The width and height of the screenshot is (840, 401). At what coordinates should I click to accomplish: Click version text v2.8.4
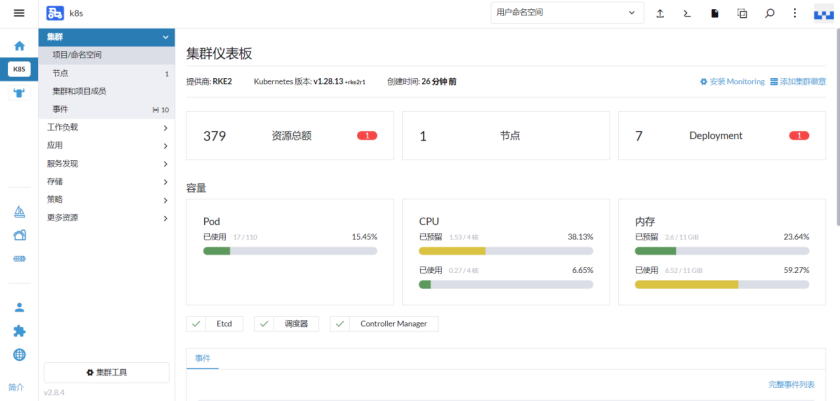54,392
